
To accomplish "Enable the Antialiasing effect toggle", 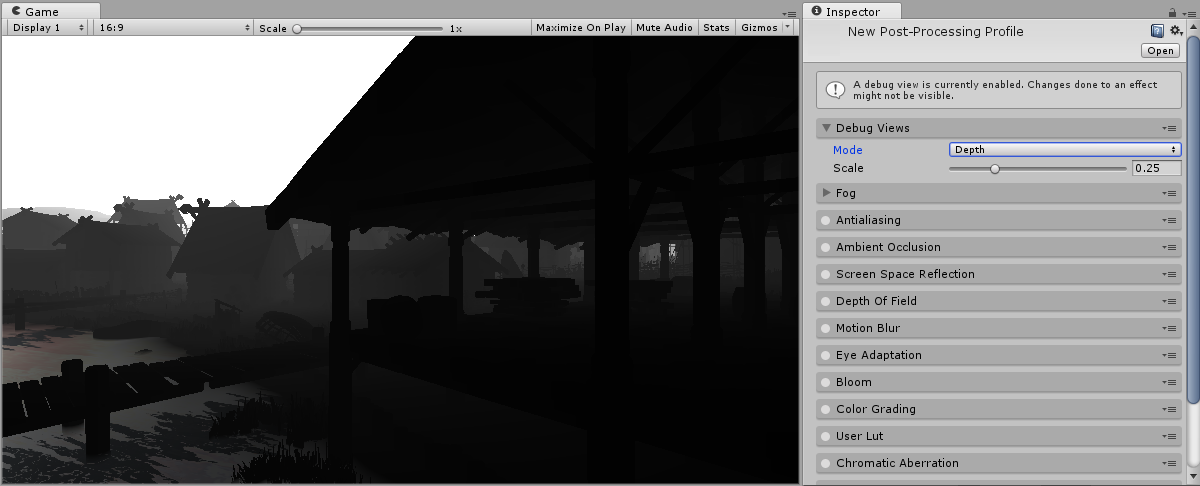I will 825,220.
